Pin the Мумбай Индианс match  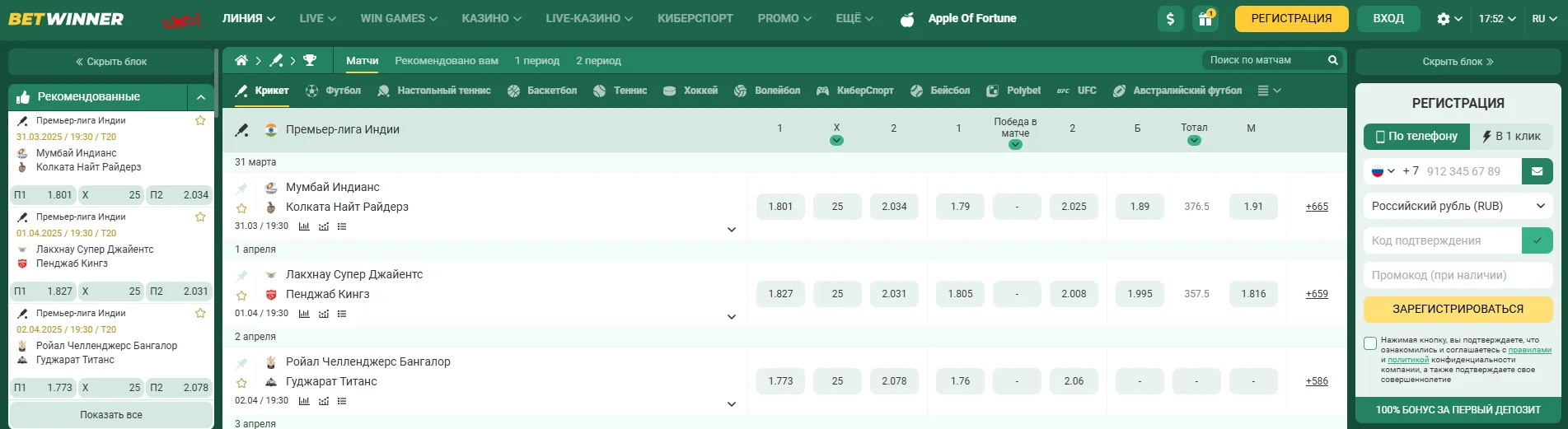(241, 189)
